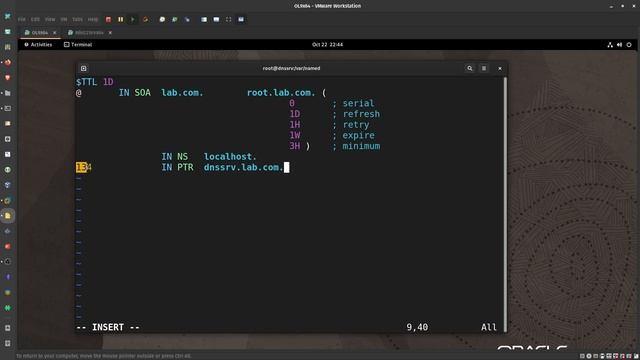
Task: Open the terminal hamburger menu
Action: tap(484, 68)
